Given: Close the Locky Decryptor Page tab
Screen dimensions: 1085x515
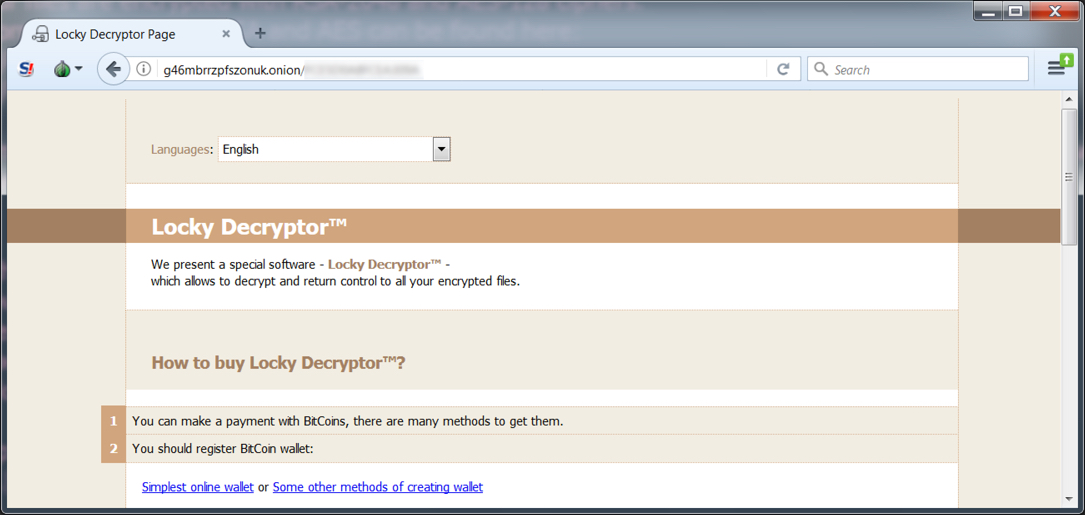Looking at the screenshot, I should (226, 34).
